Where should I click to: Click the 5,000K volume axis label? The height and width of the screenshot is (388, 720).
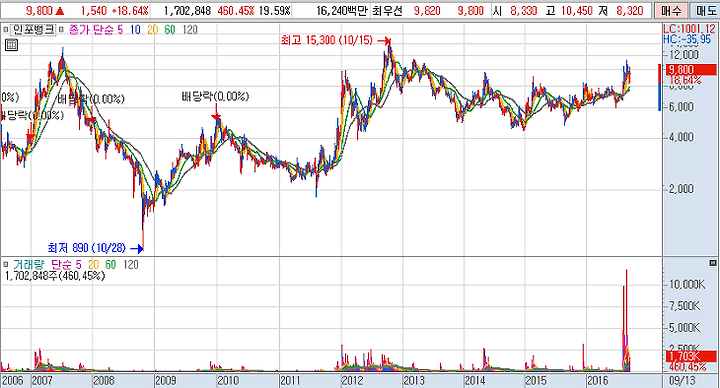pyautogui.click(x=684, y=328)
